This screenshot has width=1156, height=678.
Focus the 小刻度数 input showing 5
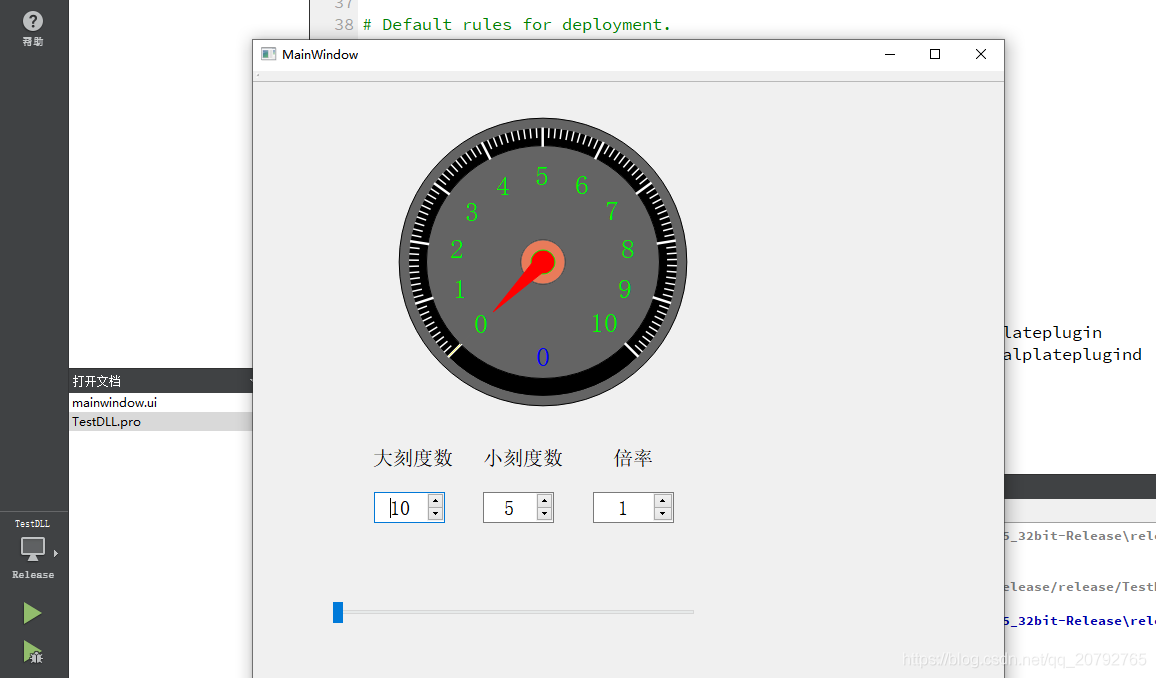coord(510,508)
